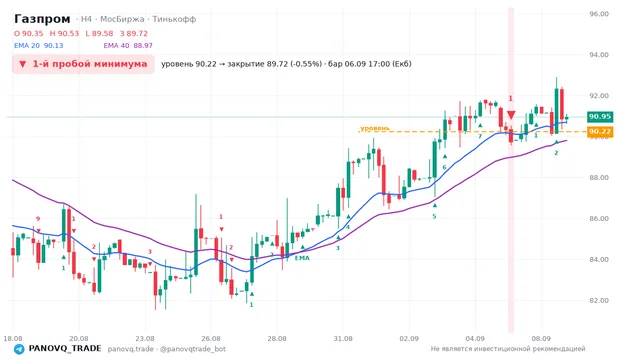
Task: Click the 92.00 price axis label
Action: click(599, 96)
